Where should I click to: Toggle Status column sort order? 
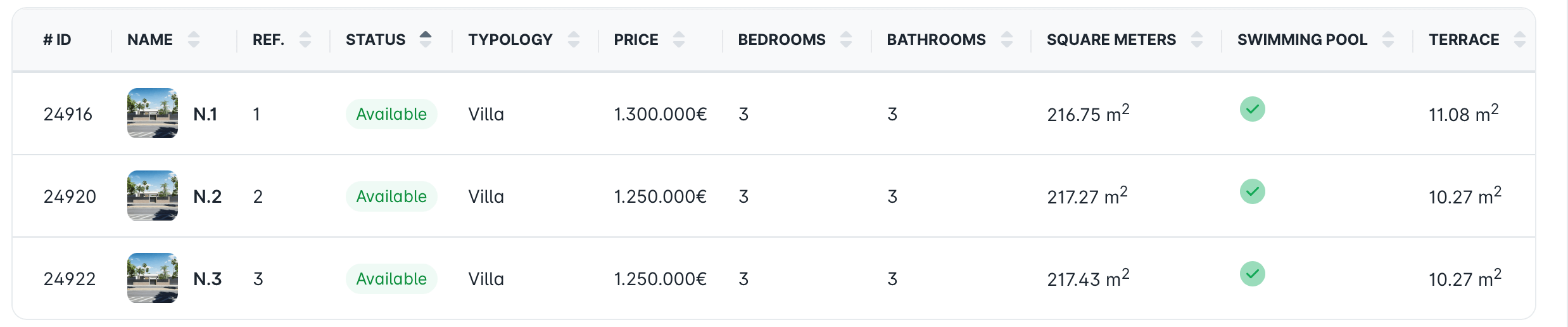click(426, 40)
